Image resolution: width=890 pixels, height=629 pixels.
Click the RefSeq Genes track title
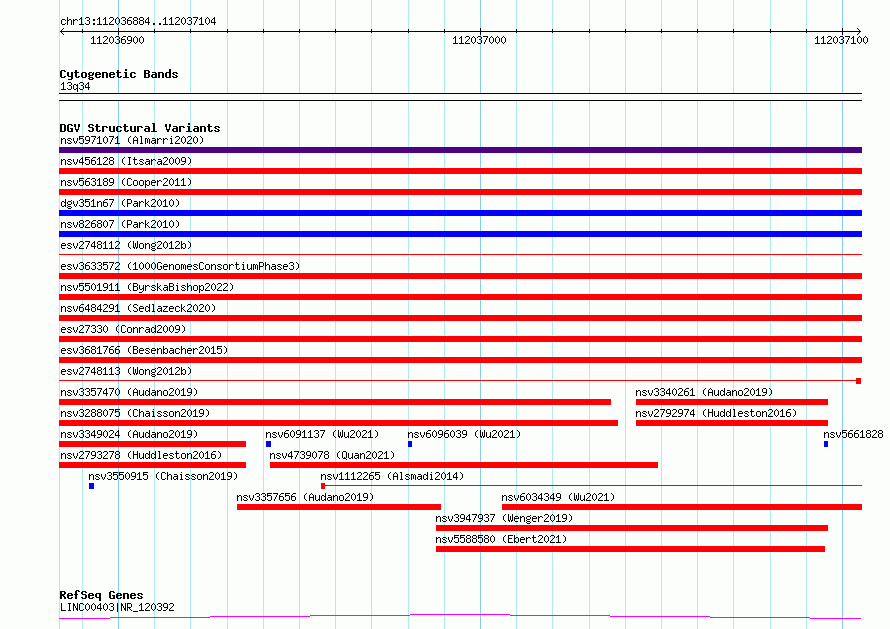tap(101, 595)
